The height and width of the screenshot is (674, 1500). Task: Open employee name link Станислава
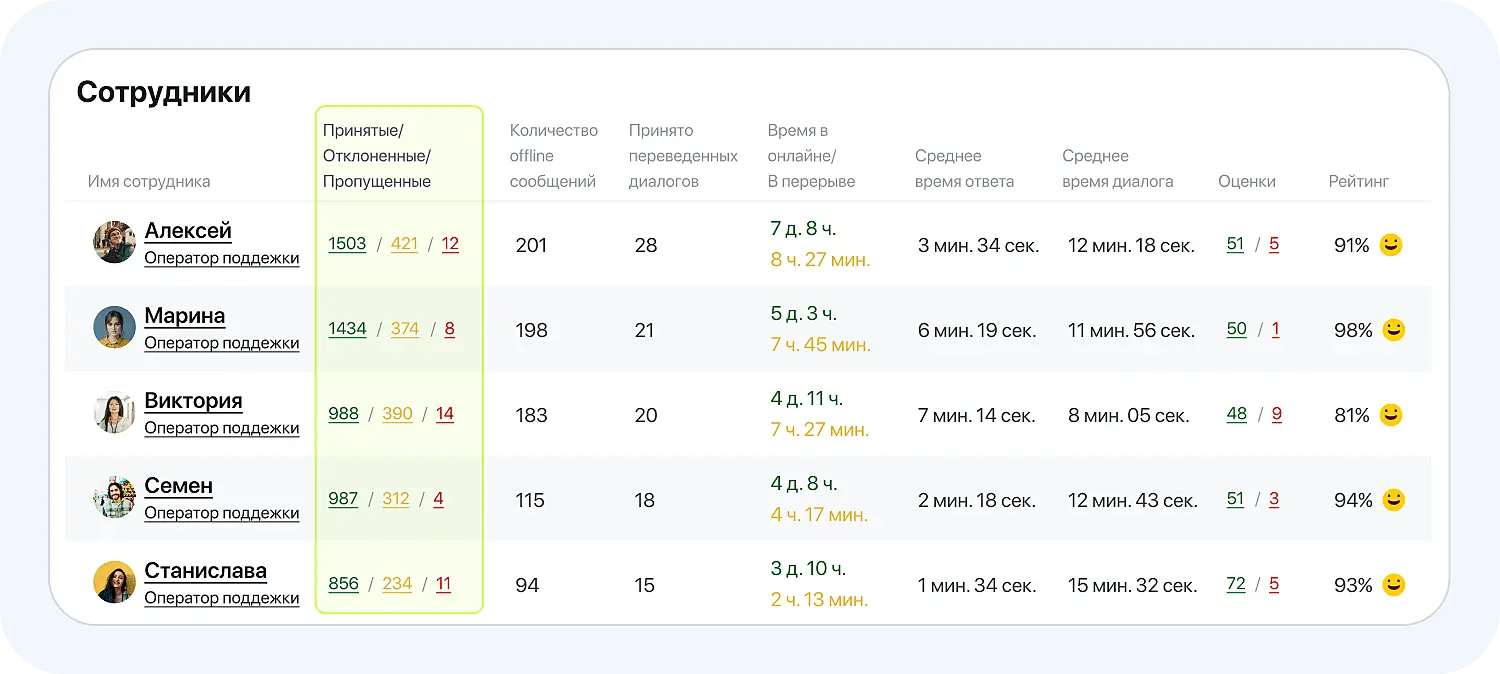(x=205, y=571)
